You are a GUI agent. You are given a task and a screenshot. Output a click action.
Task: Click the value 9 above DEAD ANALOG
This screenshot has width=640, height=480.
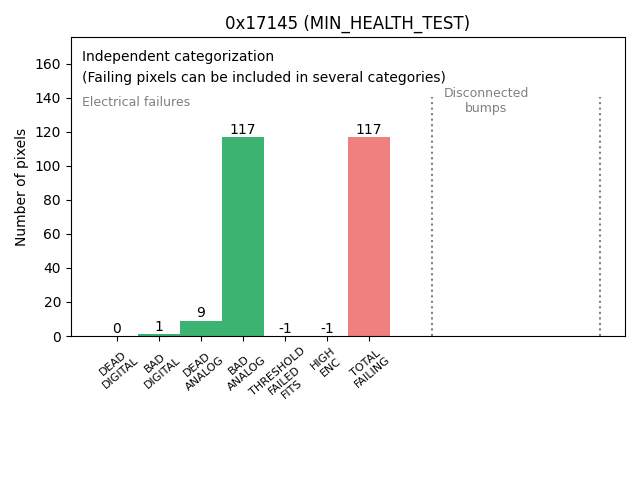point(201,313)
